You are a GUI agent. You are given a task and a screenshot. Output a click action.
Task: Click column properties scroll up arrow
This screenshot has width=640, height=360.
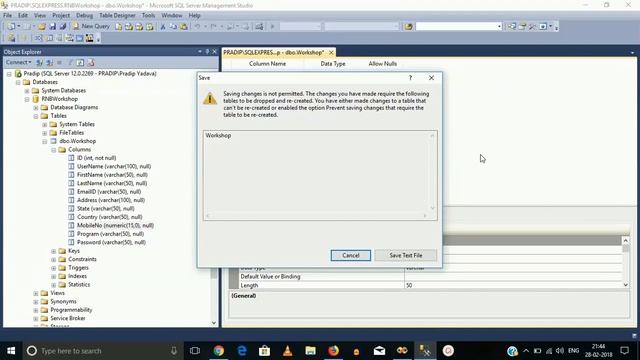(625, 240)
